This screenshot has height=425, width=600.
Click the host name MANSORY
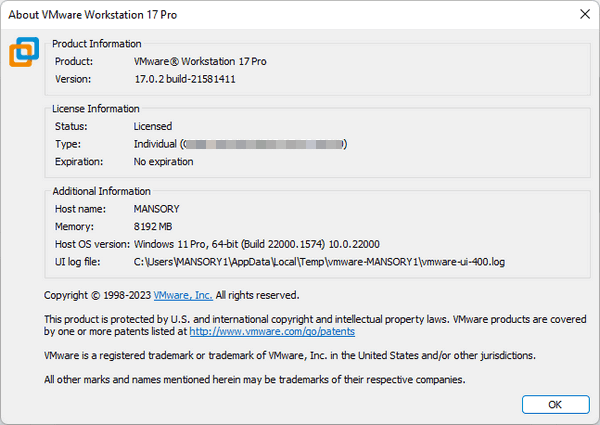pos(156,209)
